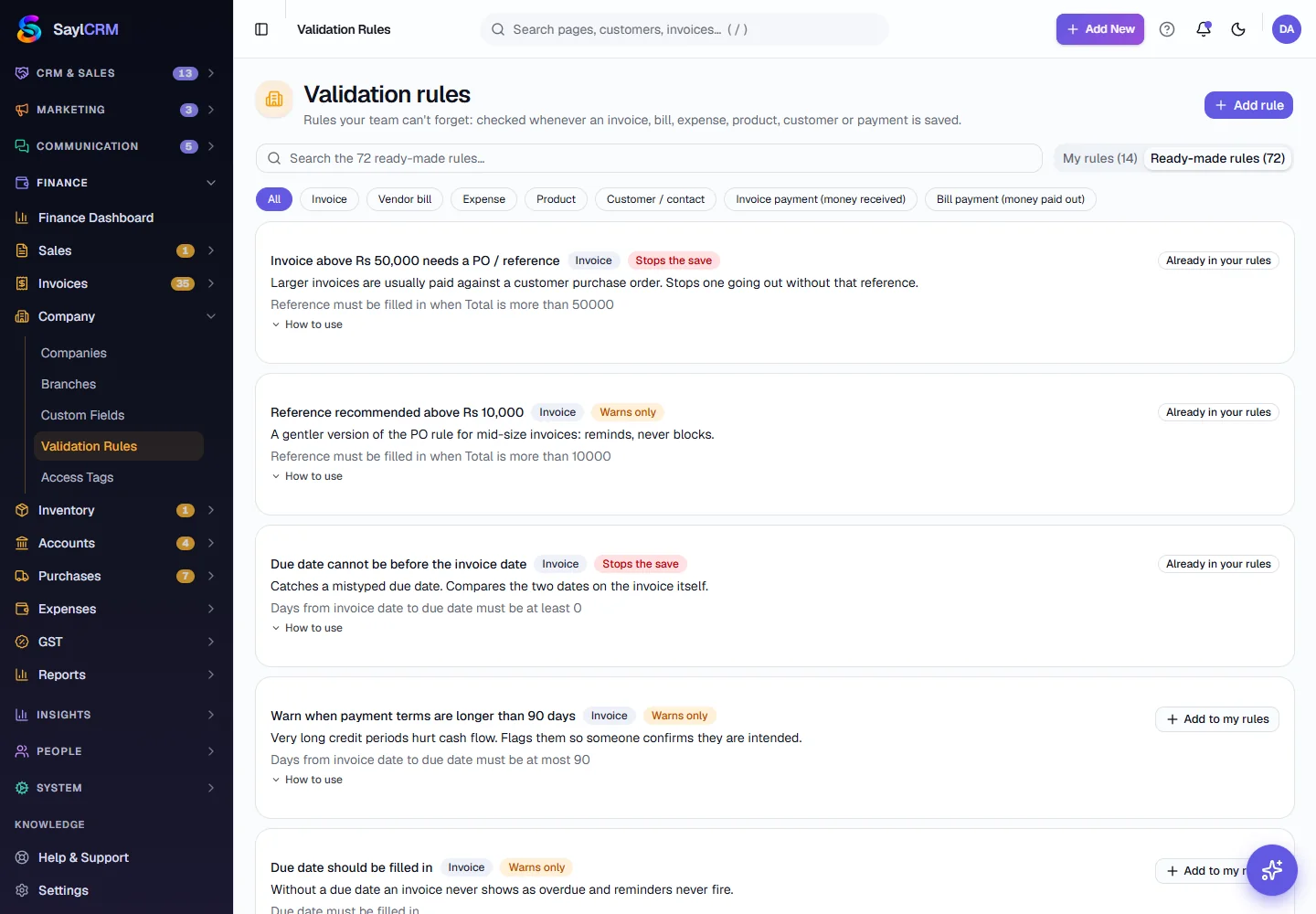The height and width of the screenshot is (914, 1316).
Task: Open Branches in Company submenu
Action: click(x=118, y=384)
